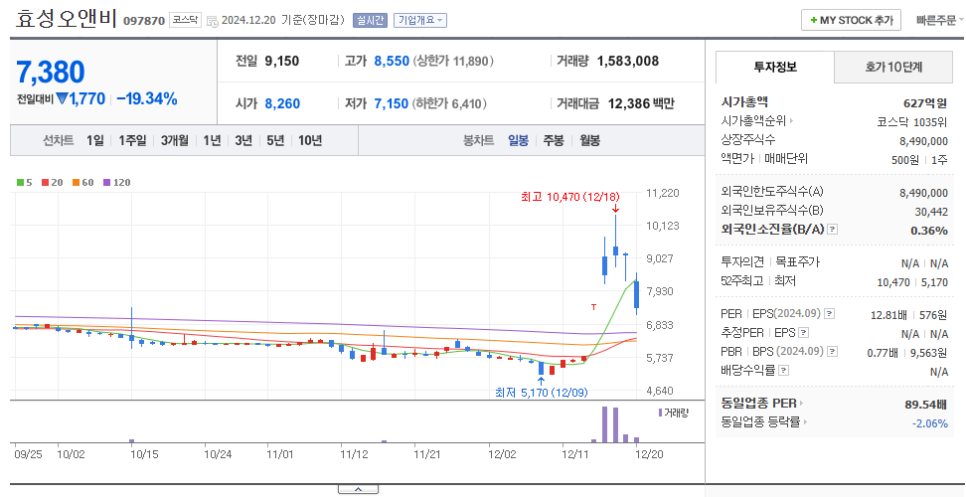Click the 실시간 badge
The image size is (966, 497).
370,20
